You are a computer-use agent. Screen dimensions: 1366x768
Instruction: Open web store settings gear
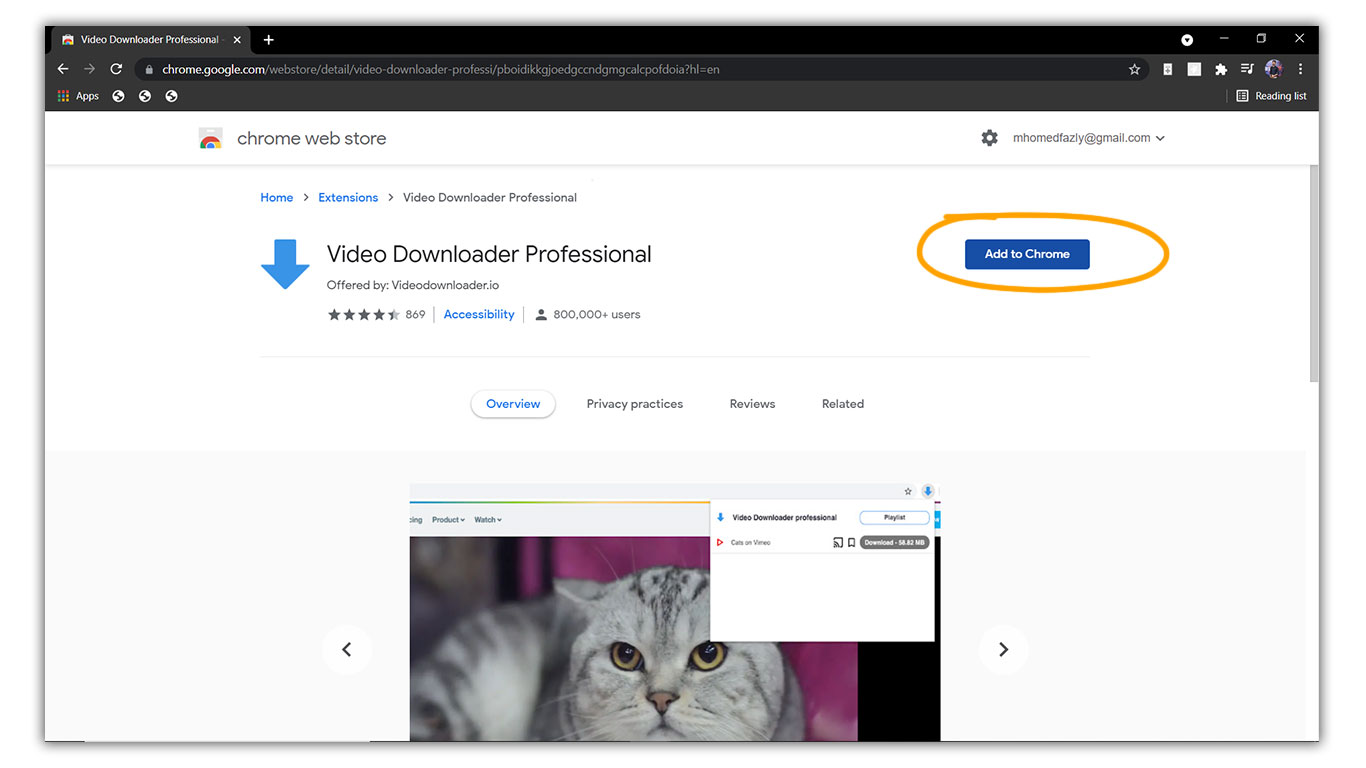click(x=989, y=138)
